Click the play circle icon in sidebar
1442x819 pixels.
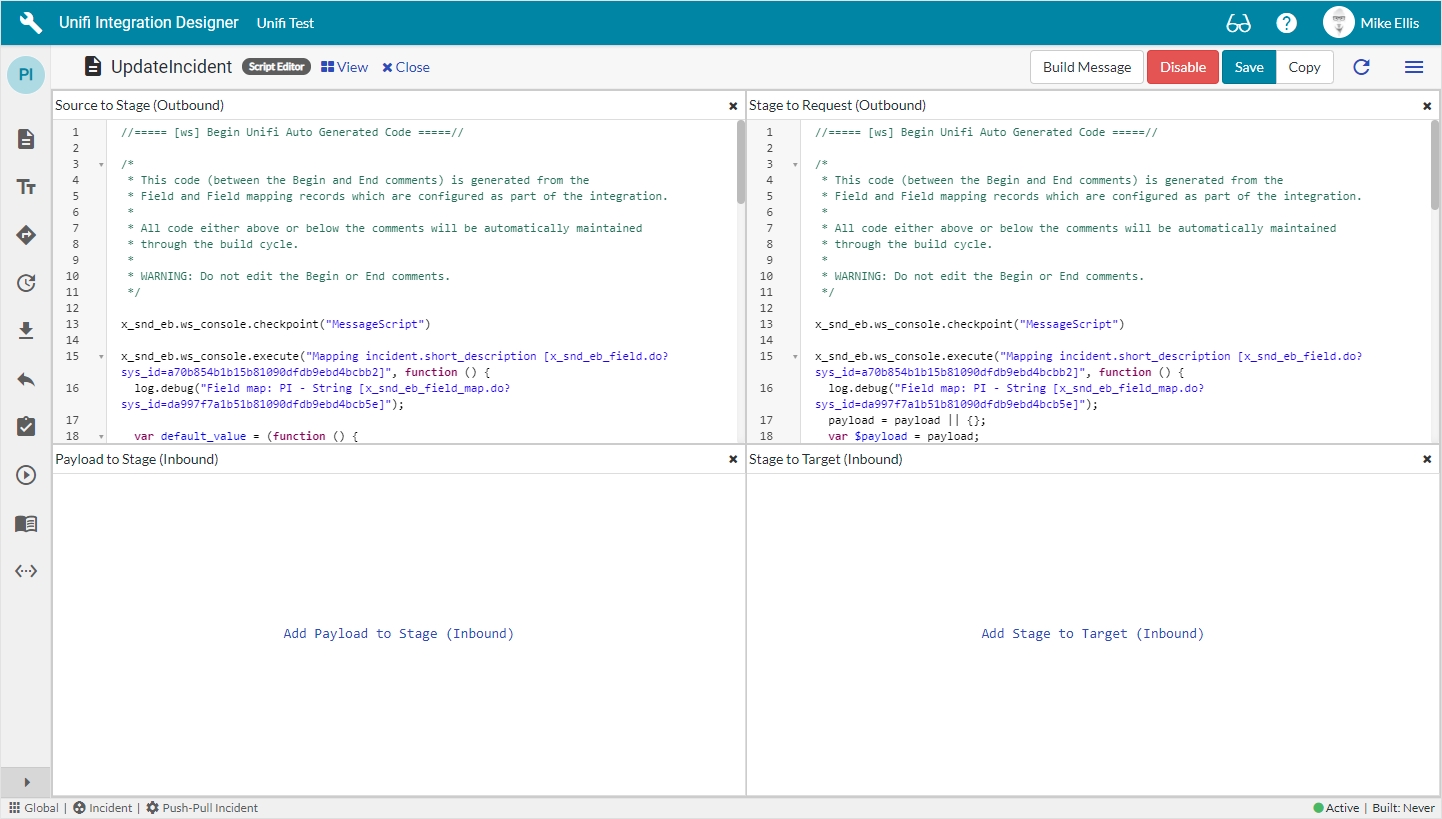pos(26,475)
